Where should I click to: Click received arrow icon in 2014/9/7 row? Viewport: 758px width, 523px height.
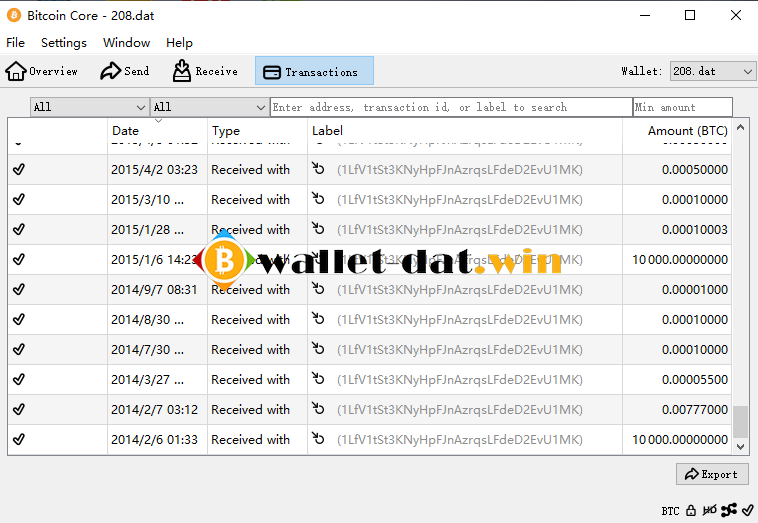tap(318, 289)
